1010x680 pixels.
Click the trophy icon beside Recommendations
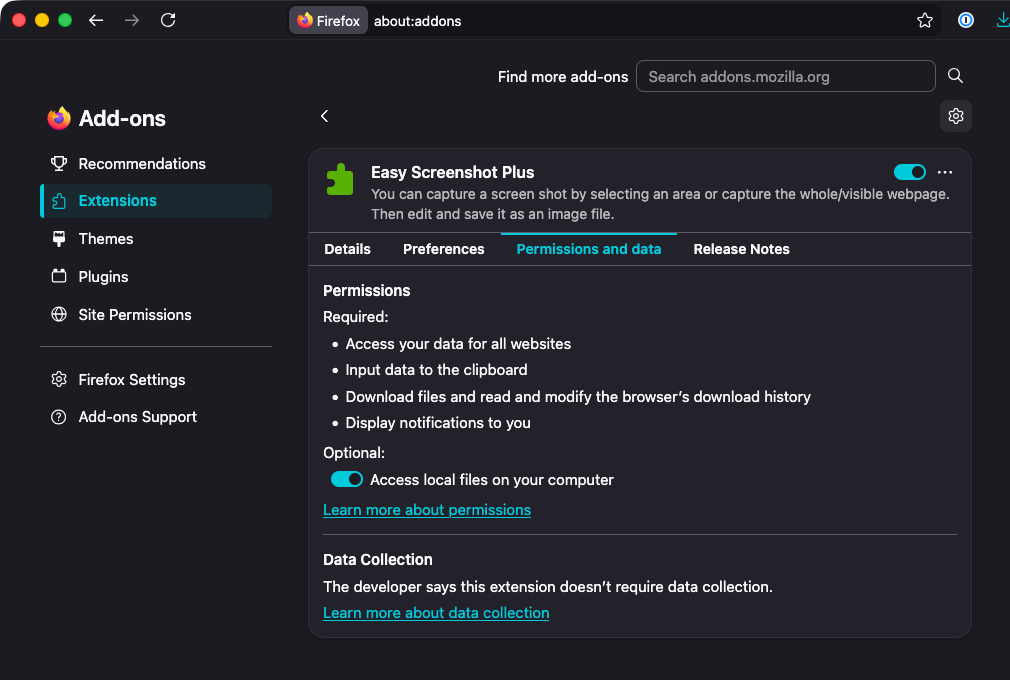[59, 164]
